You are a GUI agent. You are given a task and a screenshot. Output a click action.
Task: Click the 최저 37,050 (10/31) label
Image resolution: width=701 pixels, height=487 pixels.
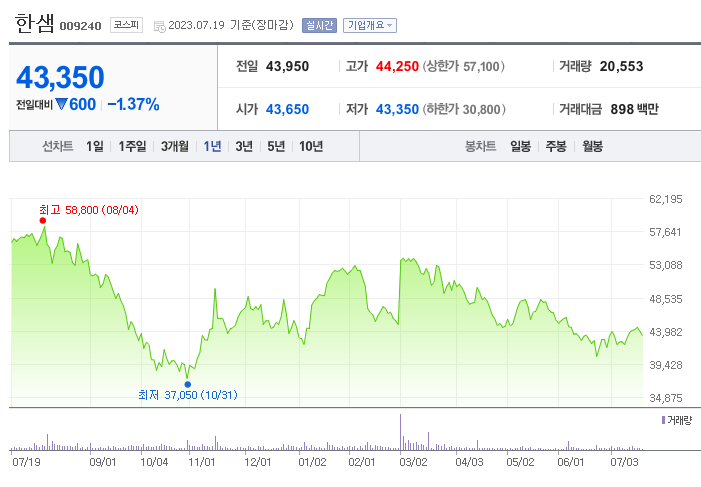pos(188,395)
